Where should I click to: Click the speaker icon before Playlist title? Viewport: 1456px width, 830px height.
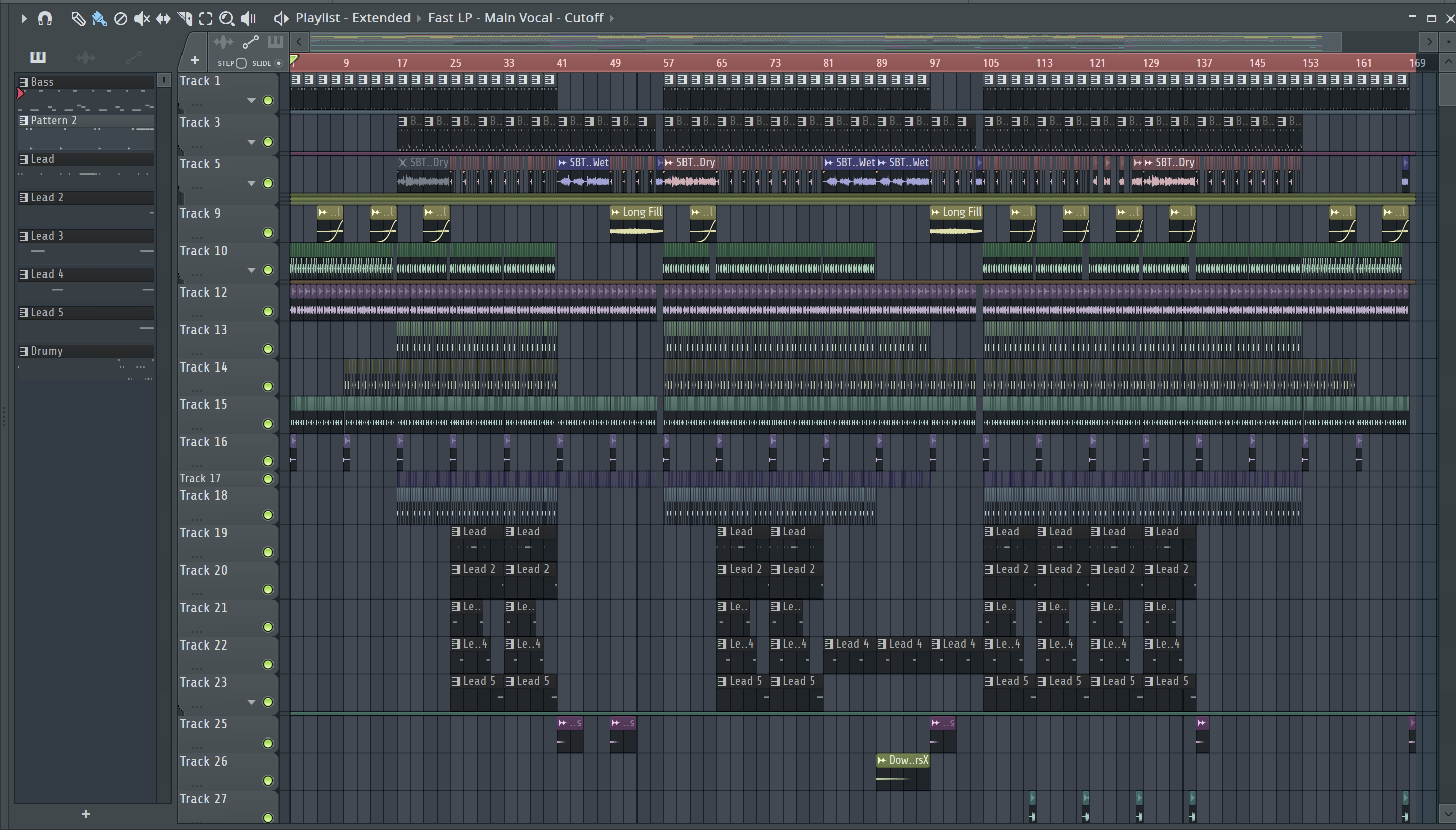(281, 18)
